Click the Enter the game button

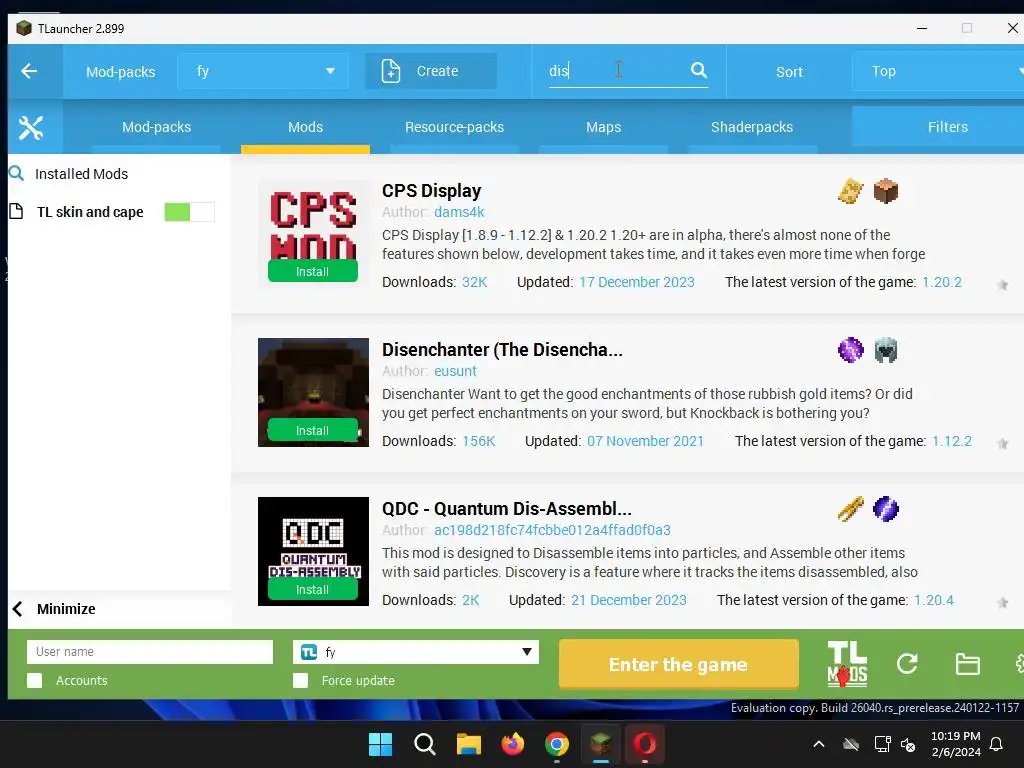pos(679,664)
